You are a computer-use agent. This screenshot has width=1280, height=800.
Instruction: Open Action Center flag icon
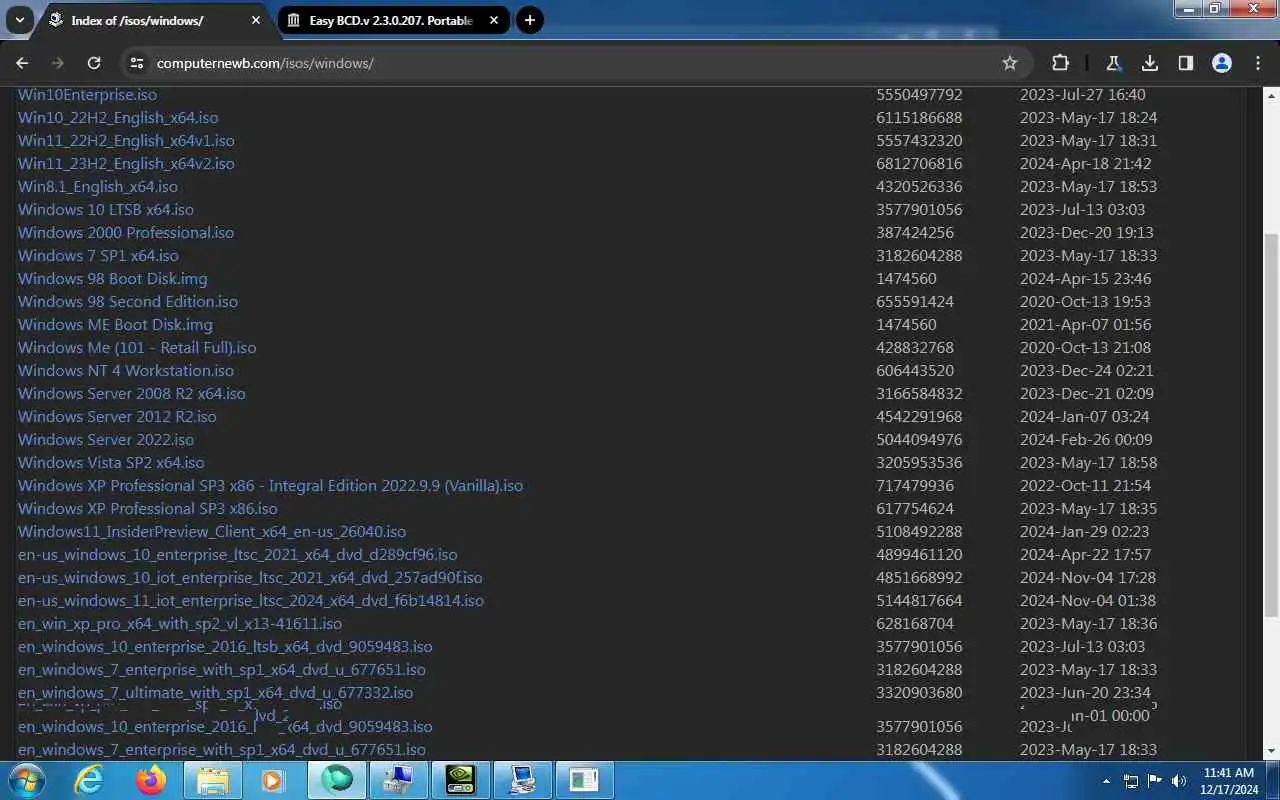1155,781
